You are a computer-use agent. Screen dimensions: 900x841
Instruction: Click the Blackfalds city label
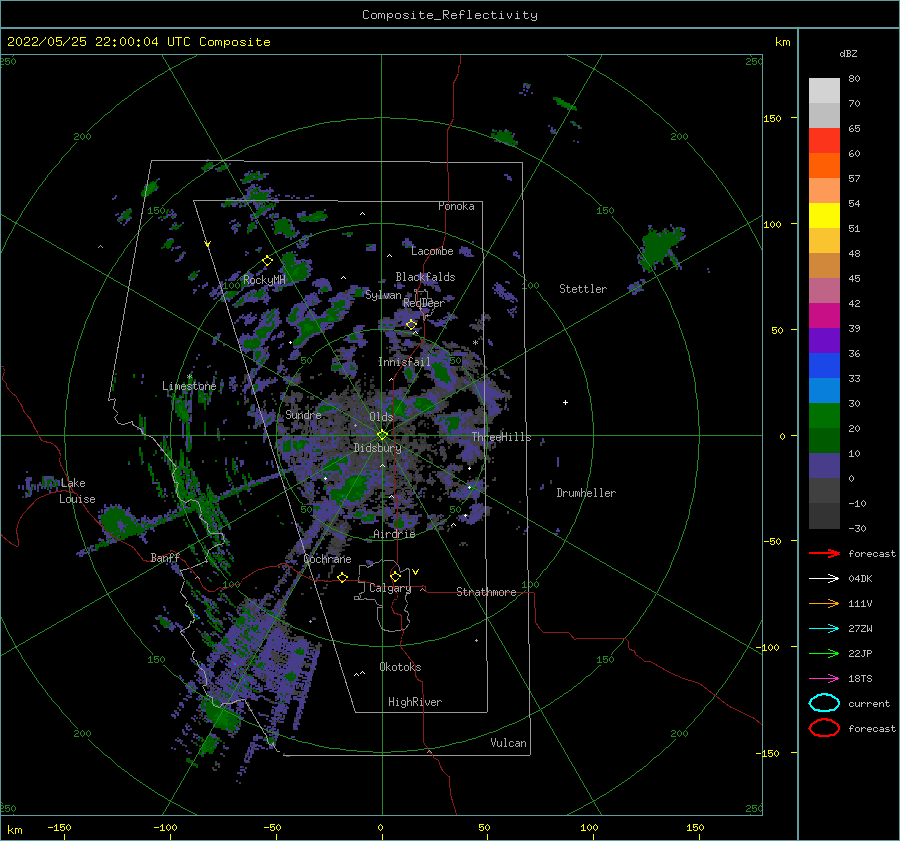point(425,277)
